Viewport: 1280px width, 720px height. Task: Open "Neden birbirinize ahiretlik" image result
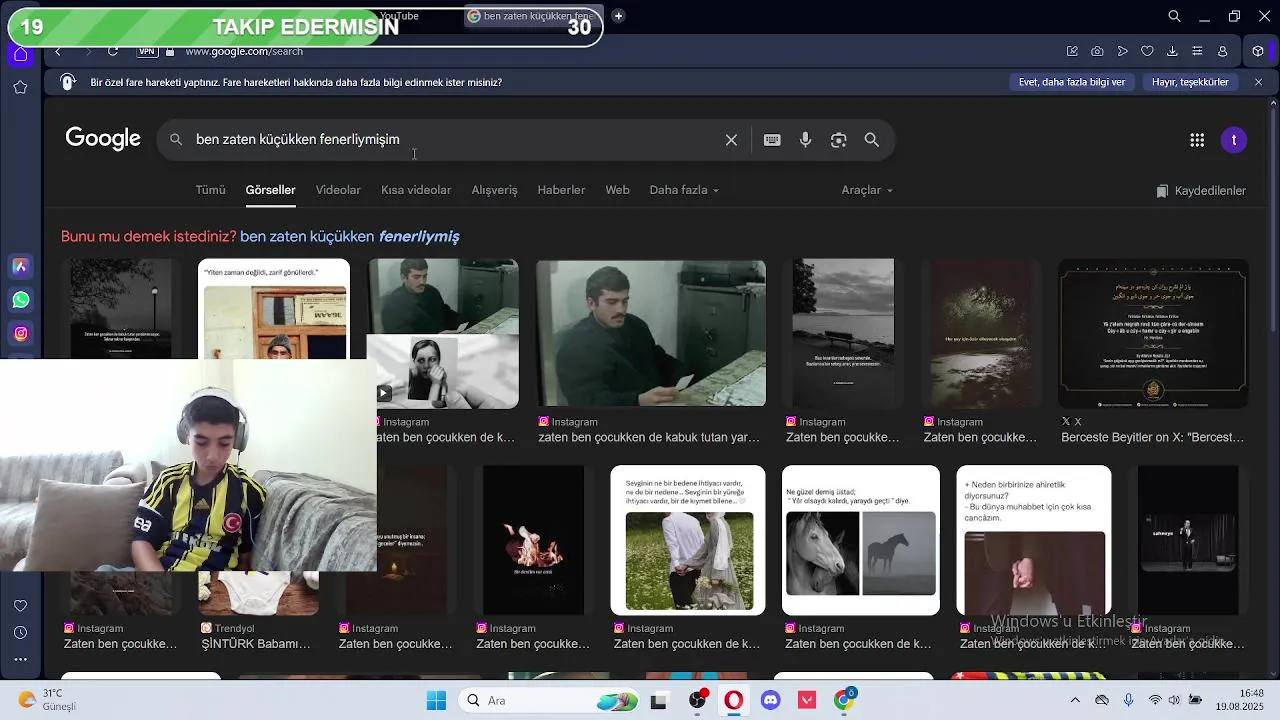[1034, 540]
